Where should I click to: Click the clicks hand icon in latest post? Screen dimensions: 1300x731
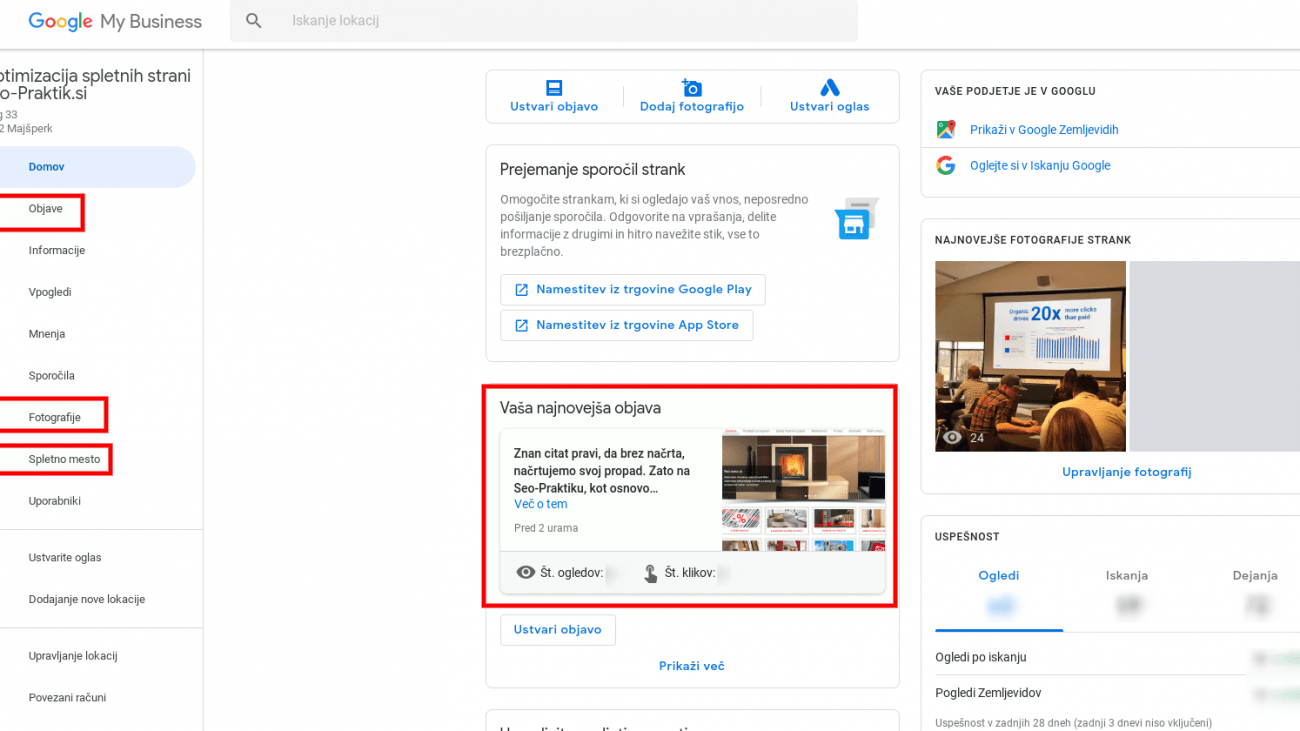click(650, 573)
